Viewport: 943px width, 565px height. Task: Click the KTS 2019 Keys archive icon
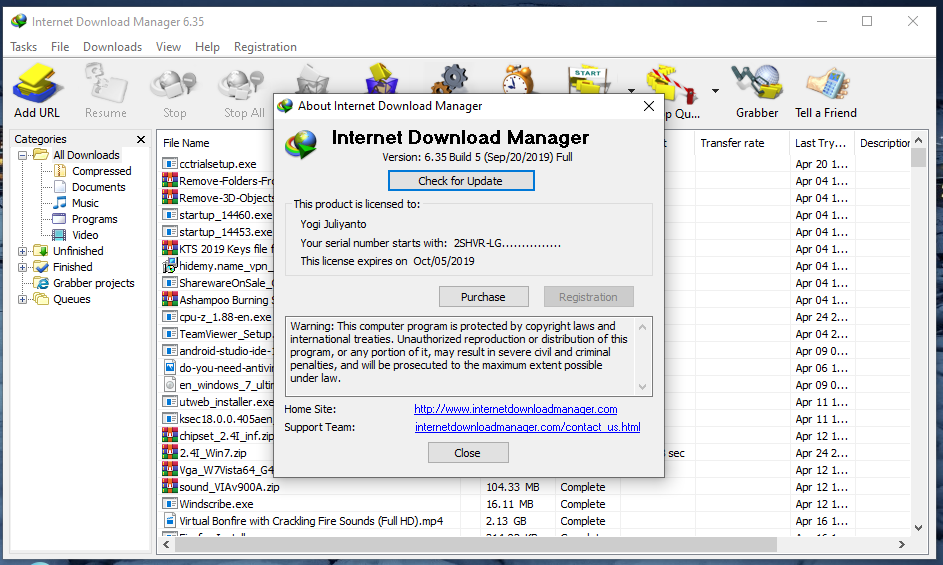pyautogui.click(x=170, y=248)
